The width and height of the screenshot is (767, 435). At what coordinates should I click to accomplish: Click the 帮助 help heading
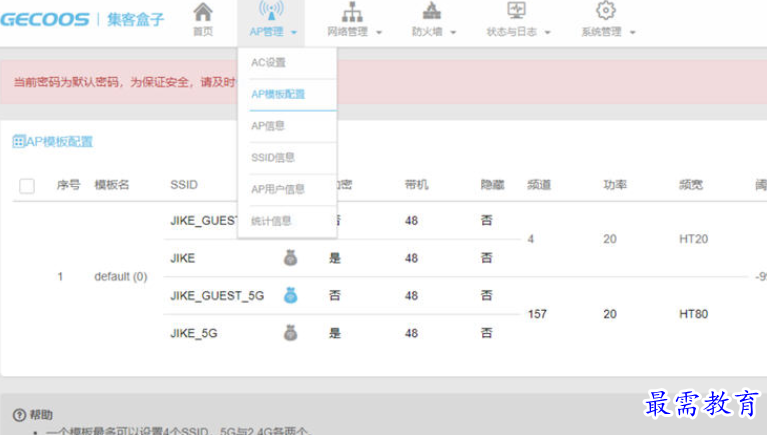coord(41,415)
